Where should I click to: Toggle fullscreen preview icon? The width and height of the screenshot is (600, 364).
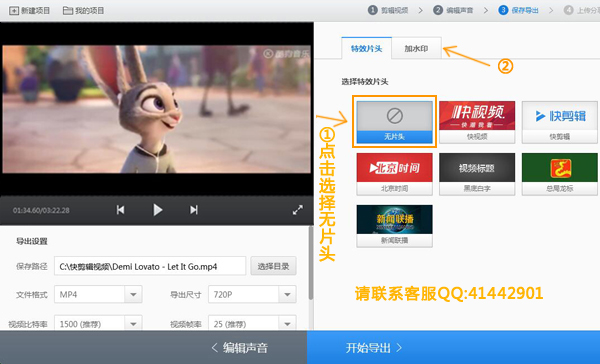tap(297, 210)
